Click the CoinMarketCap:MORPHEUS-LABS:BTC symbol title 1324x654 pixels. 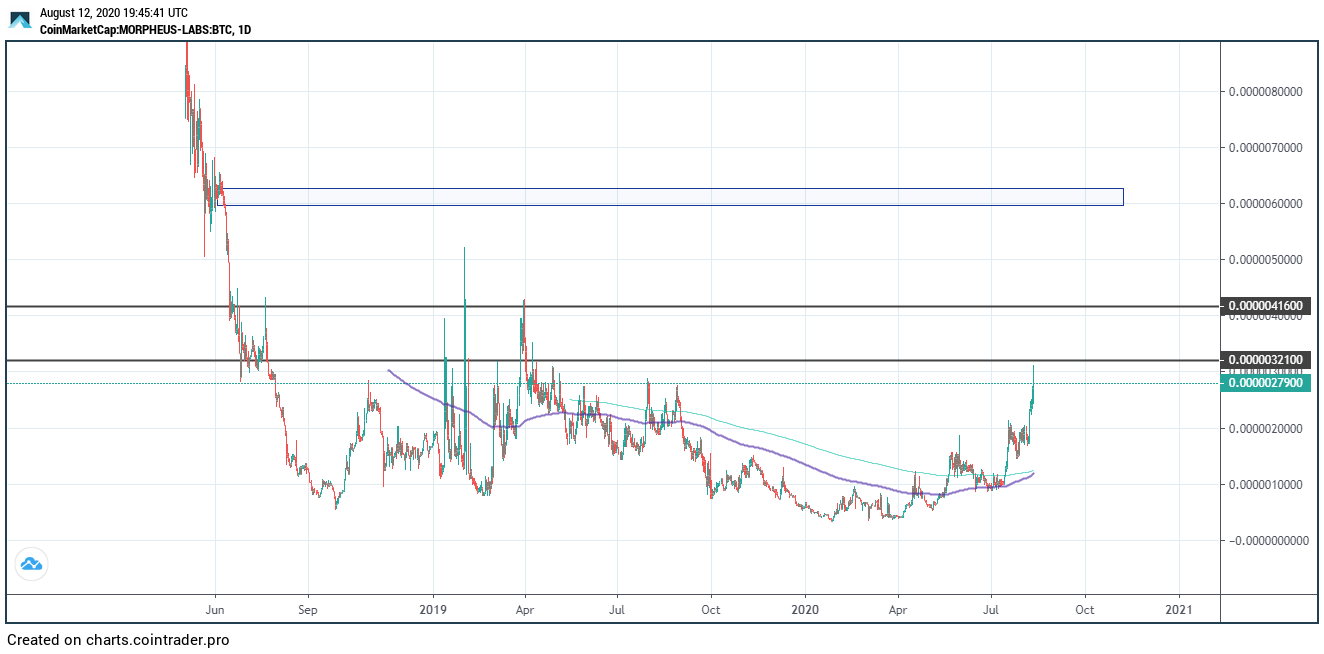click(145, 30)
